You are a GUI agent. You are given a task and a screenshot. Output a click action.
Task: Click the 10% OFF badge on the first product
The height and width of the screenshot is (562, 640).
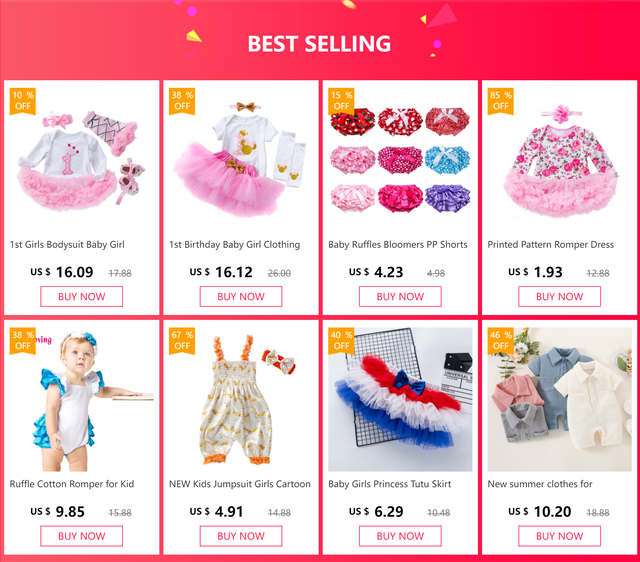point(23,101)
